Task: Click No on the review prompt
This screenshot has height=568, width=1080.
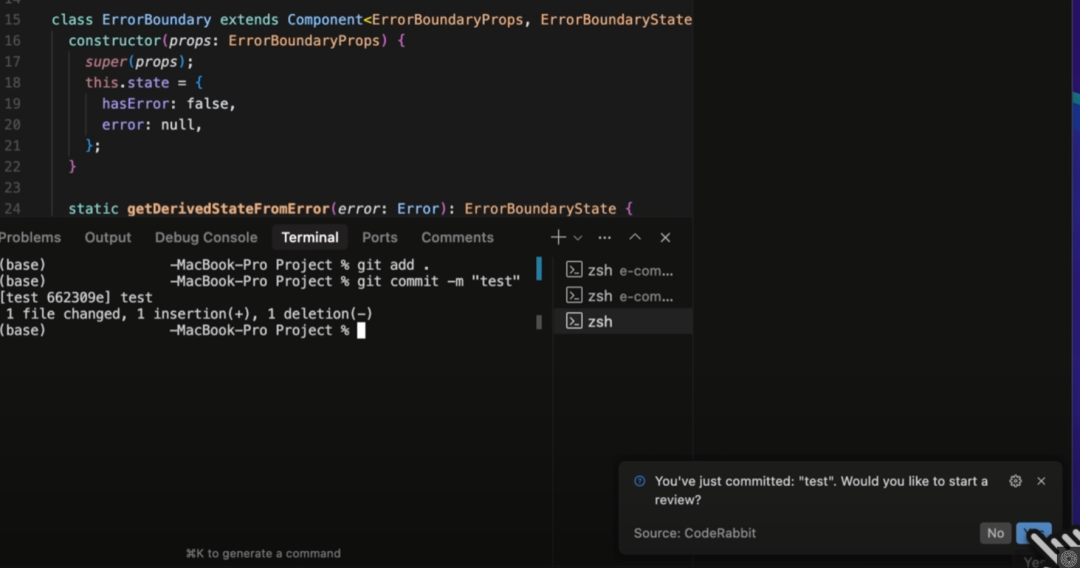Action: tap(995, 533)
